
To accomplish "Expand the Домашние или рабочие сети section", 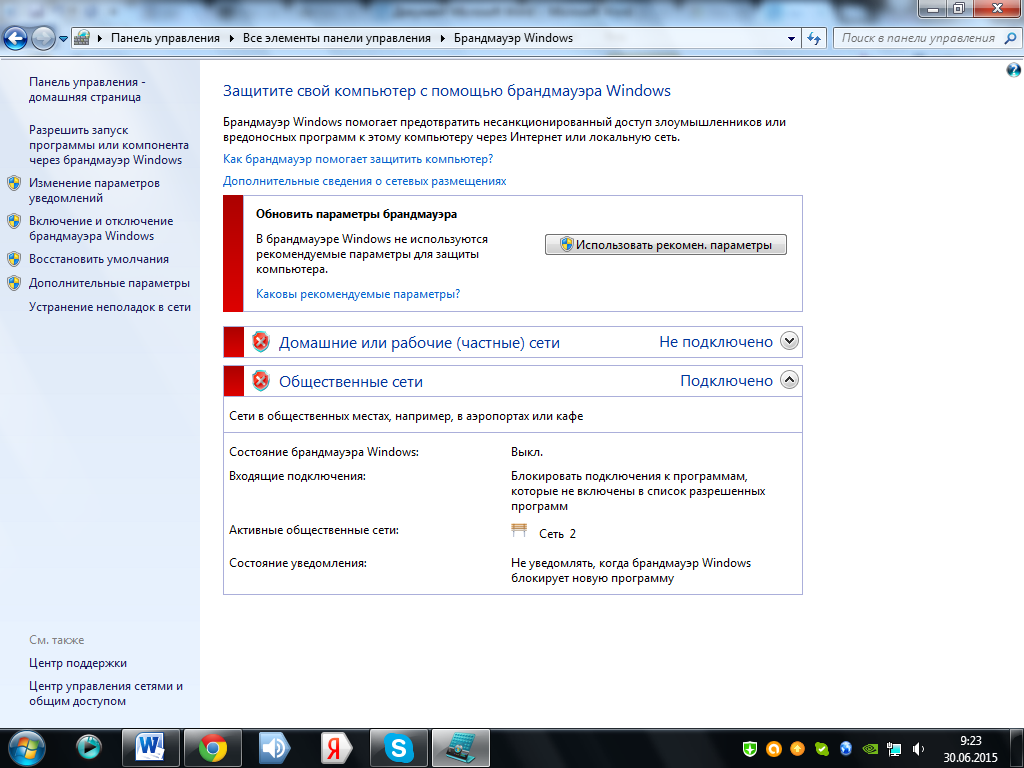I will click(789, 341).
